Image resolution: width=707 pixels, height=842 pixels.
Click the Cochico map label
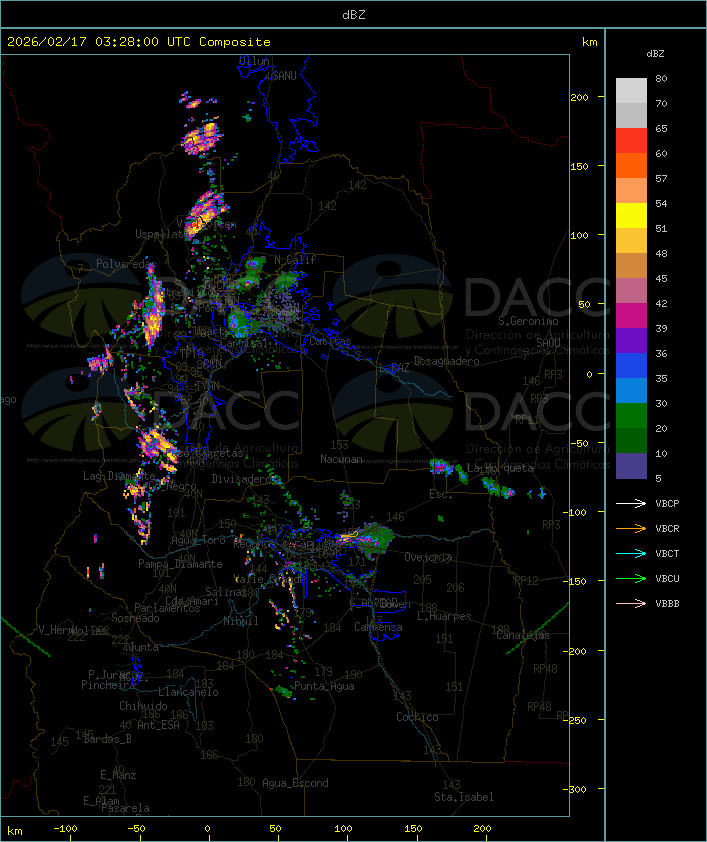(x=417, y=717)
